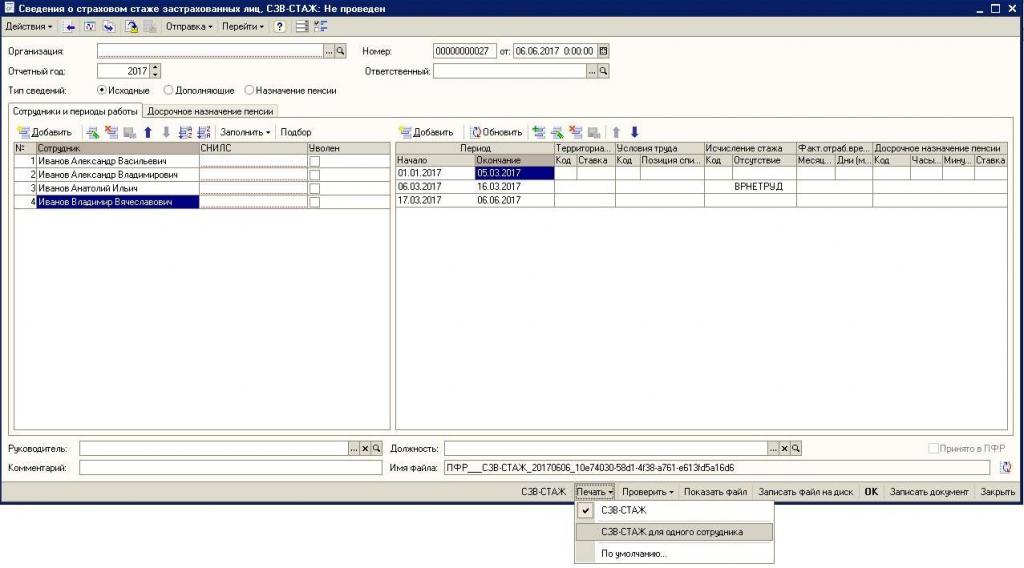The width and height of the screenshot is (1024, 568).
Task: Click the regenerate file name icon
Action: tap(1005, 467)
